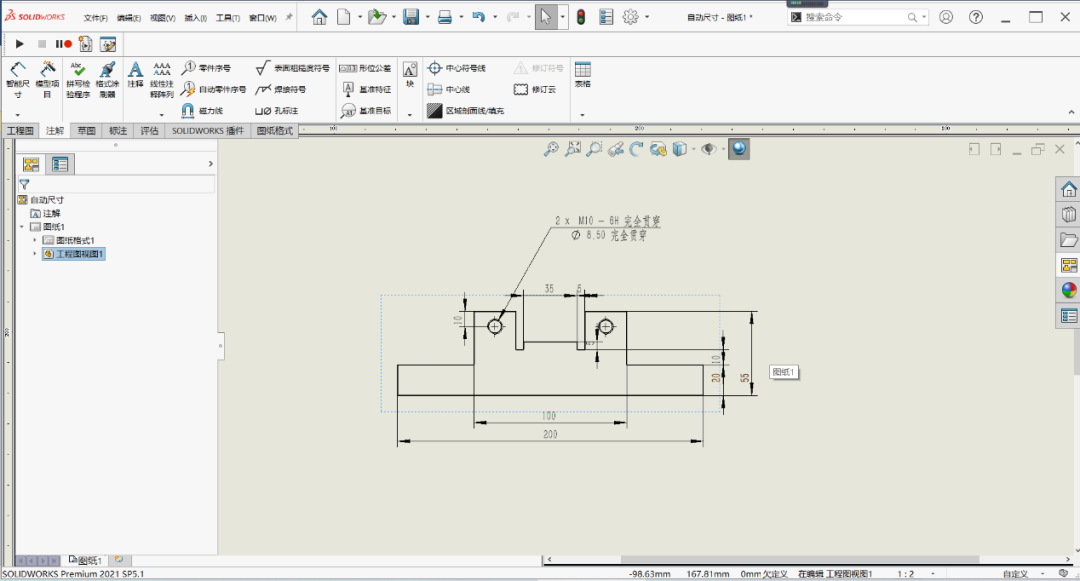Open Linear Note Pattern tool
This screenshot has height=581, width=1080.
(162, 79)
